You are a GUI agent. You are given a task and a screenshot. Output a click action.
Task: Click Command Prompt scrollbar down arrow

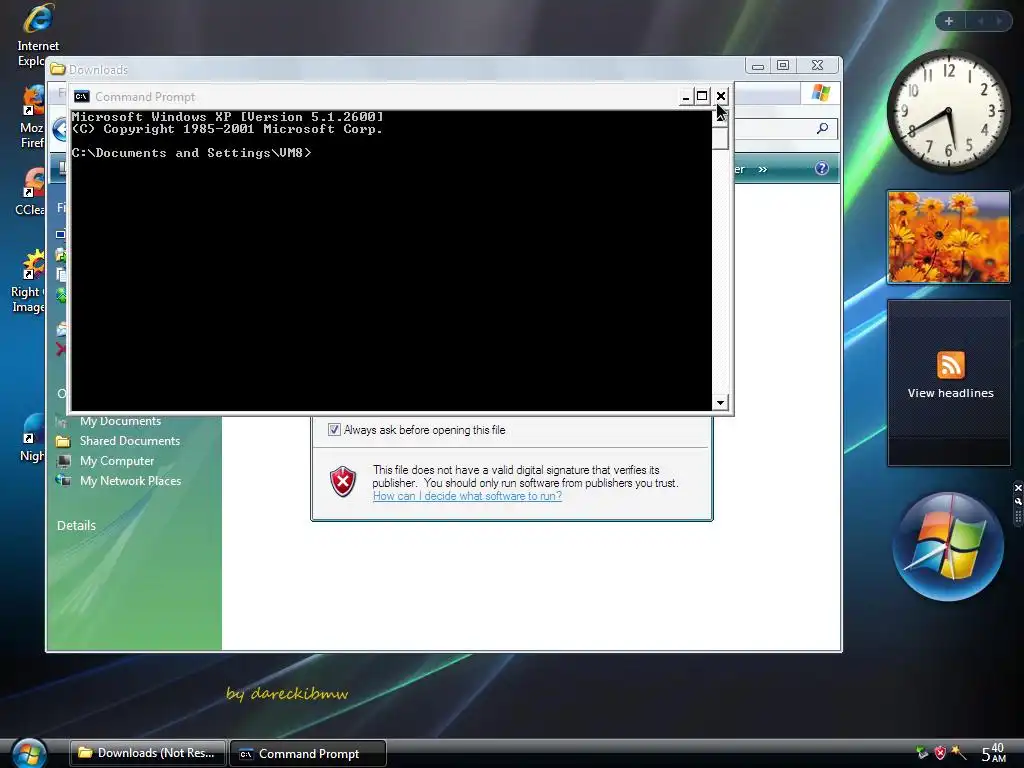point(720,403)
